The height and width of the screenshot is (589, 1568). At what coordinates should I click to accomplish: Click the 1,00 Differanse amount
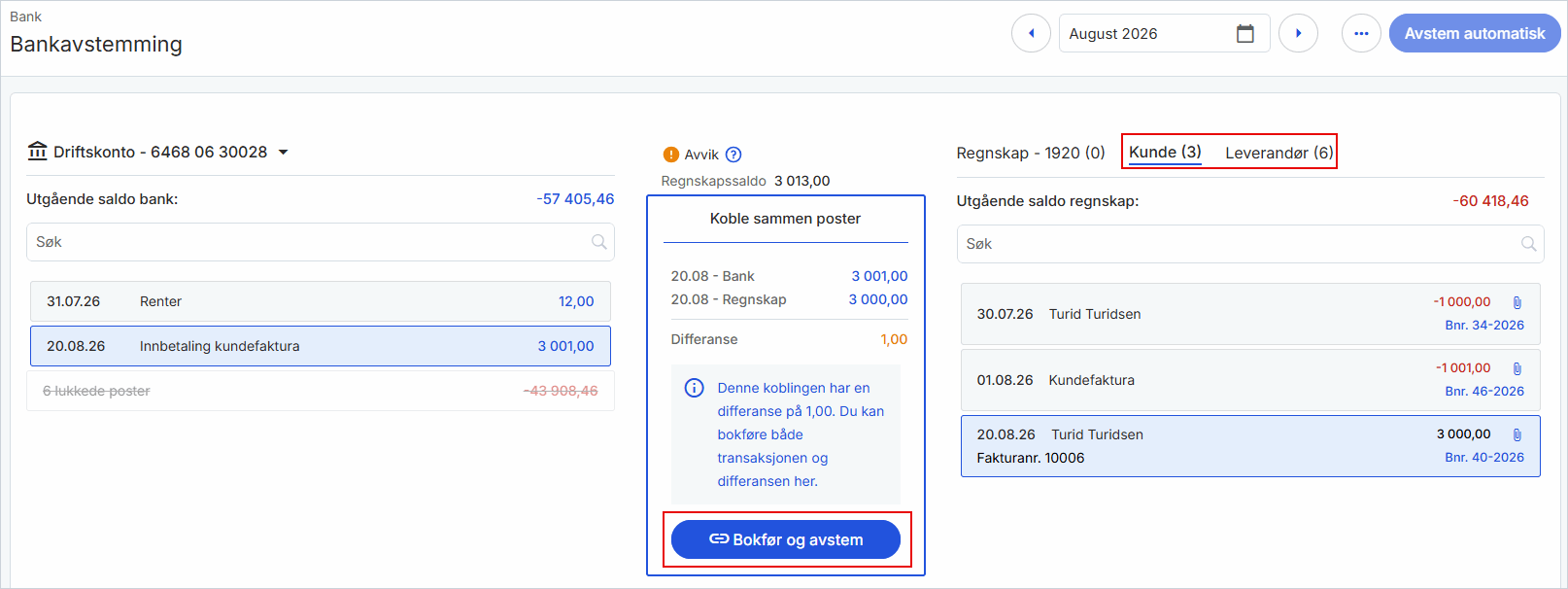[x=894, y=339]
